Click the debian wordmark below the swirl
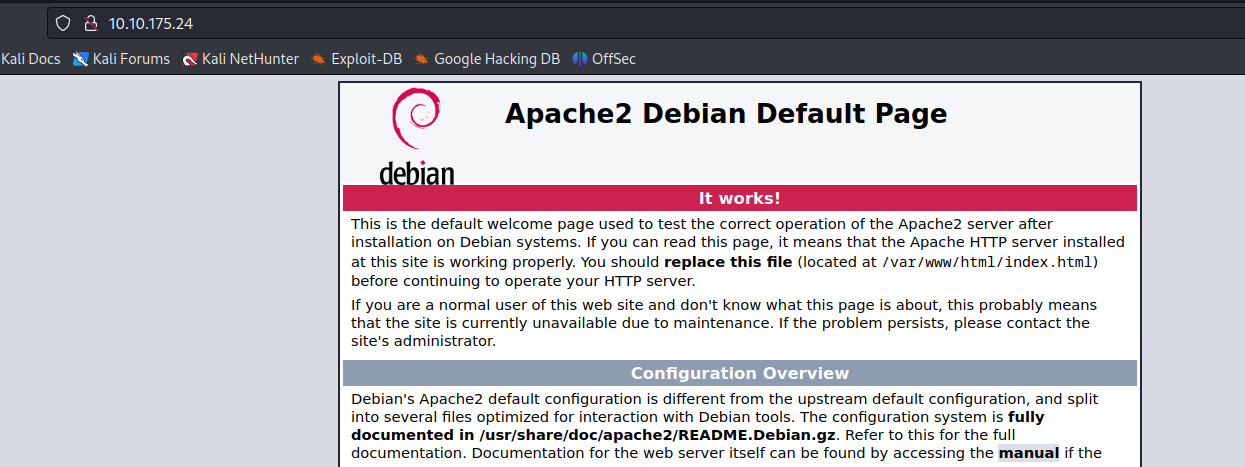This screenshot has height=467, width=1245. (x=417, y=172)
